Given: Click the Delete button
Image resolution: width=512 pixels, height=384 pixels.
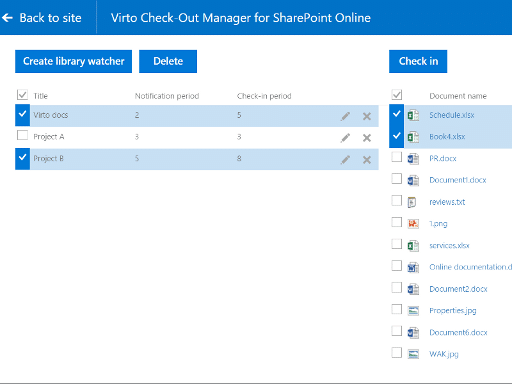Looking at the screenshot, I should point(168,61).
